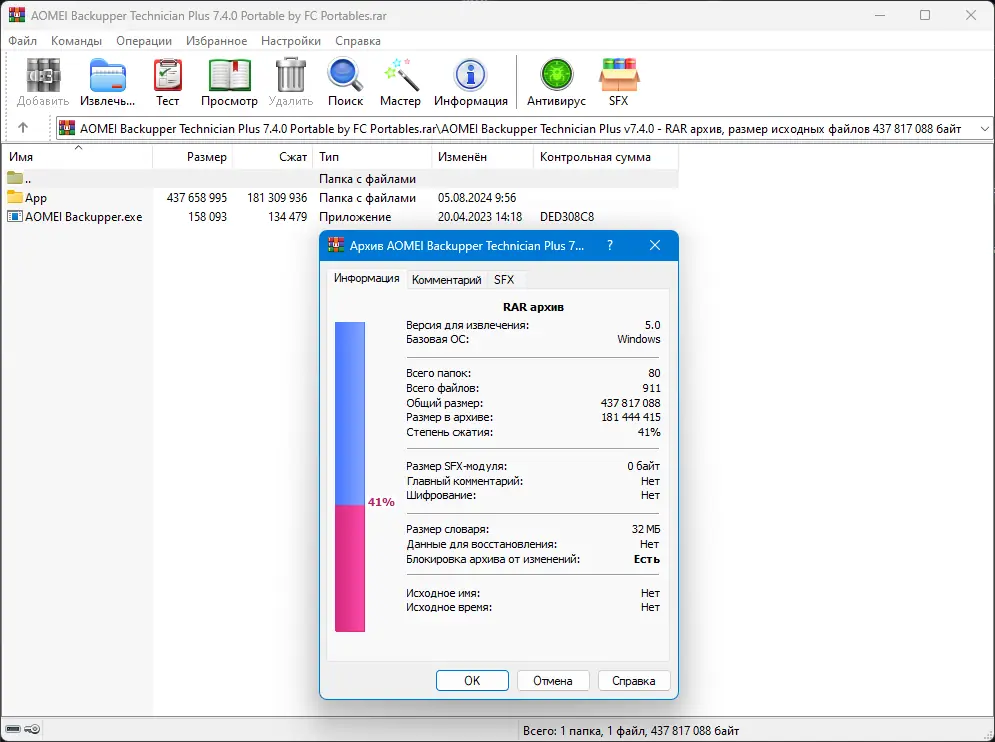The image size is (995, 742).
Task: Sort by the Изменён column header
Action: (482, 157)
